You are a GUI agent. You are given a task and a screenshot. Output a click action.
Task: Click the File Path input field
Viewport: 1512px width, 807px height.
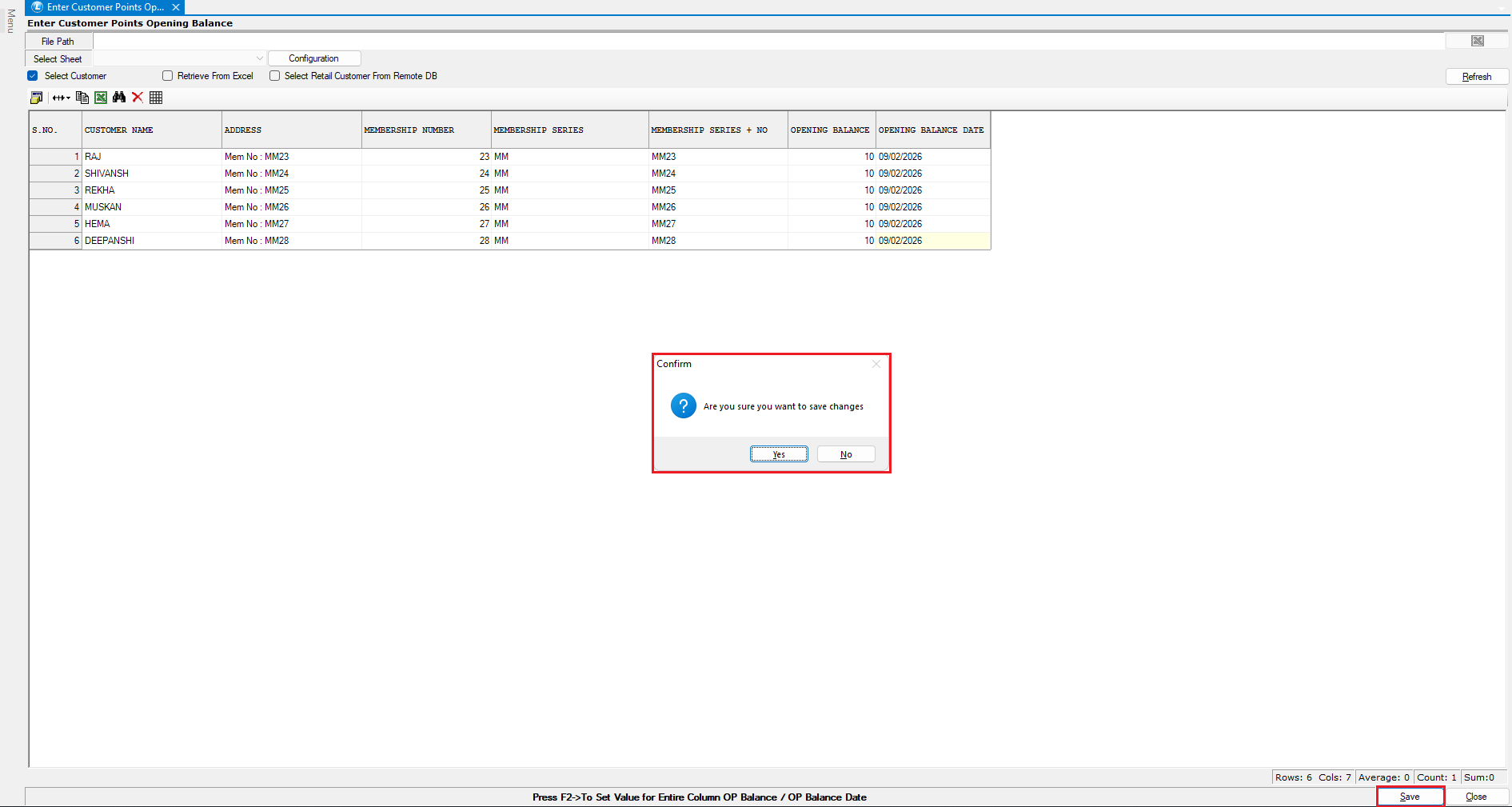click(768, 41)
